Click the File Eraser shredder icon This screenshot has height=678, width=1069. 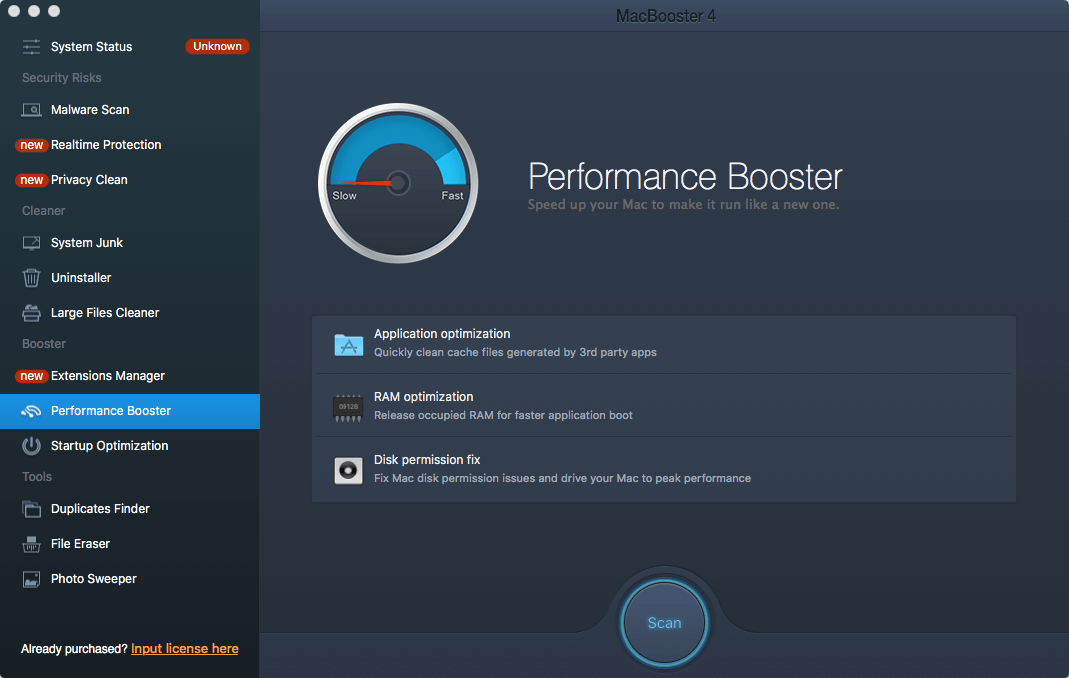pos(32,544)
